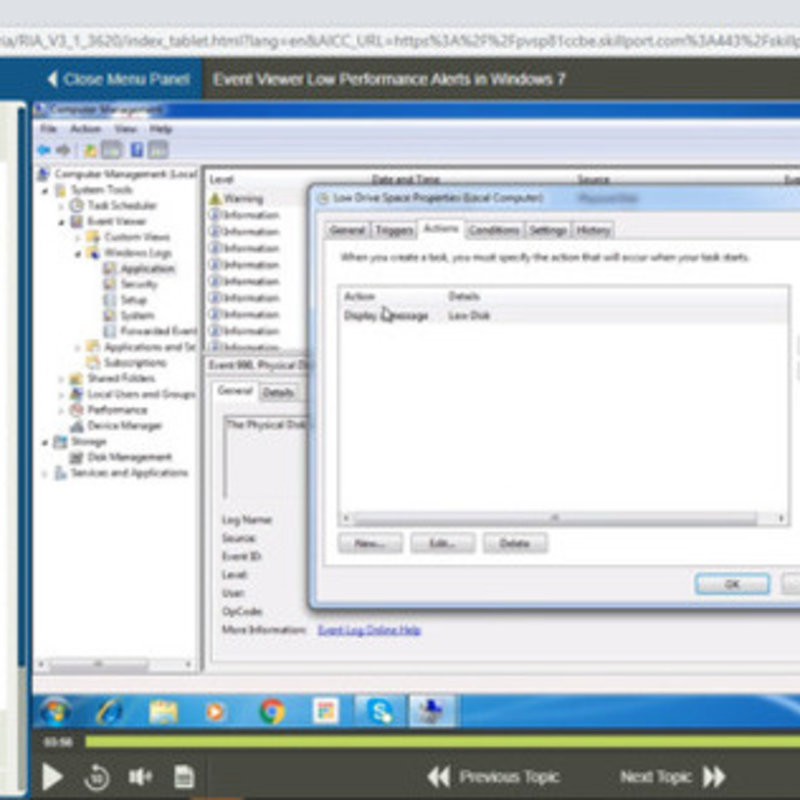Expand Applications and Services Logs node
Screen dimensions: 800x800
(x=78, y=348)
